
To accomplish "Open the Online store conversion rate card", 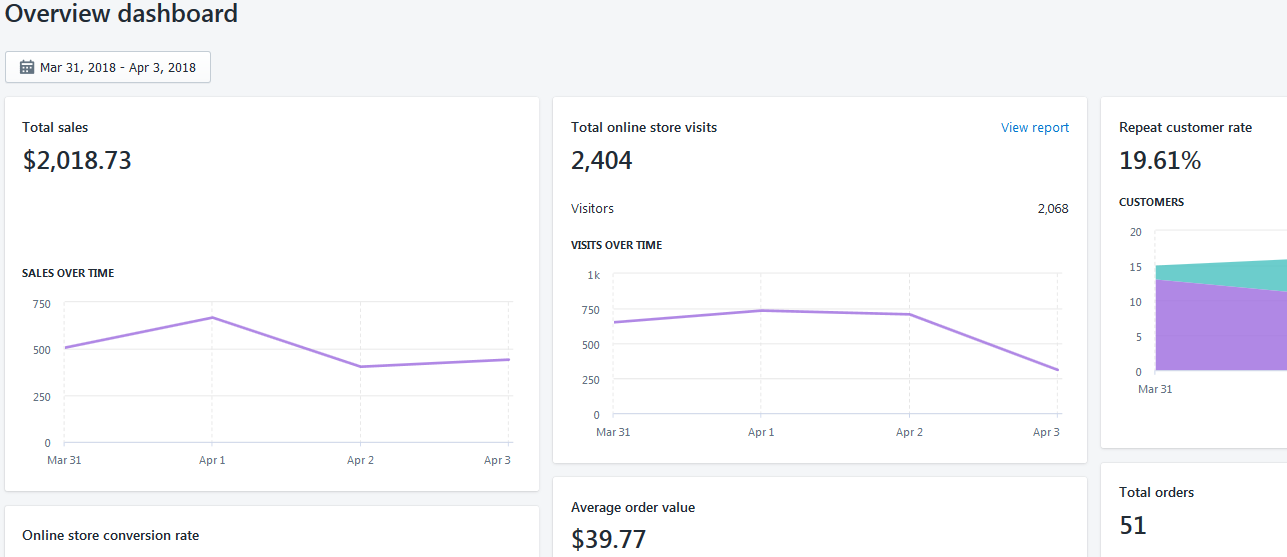I will (272, 532).
